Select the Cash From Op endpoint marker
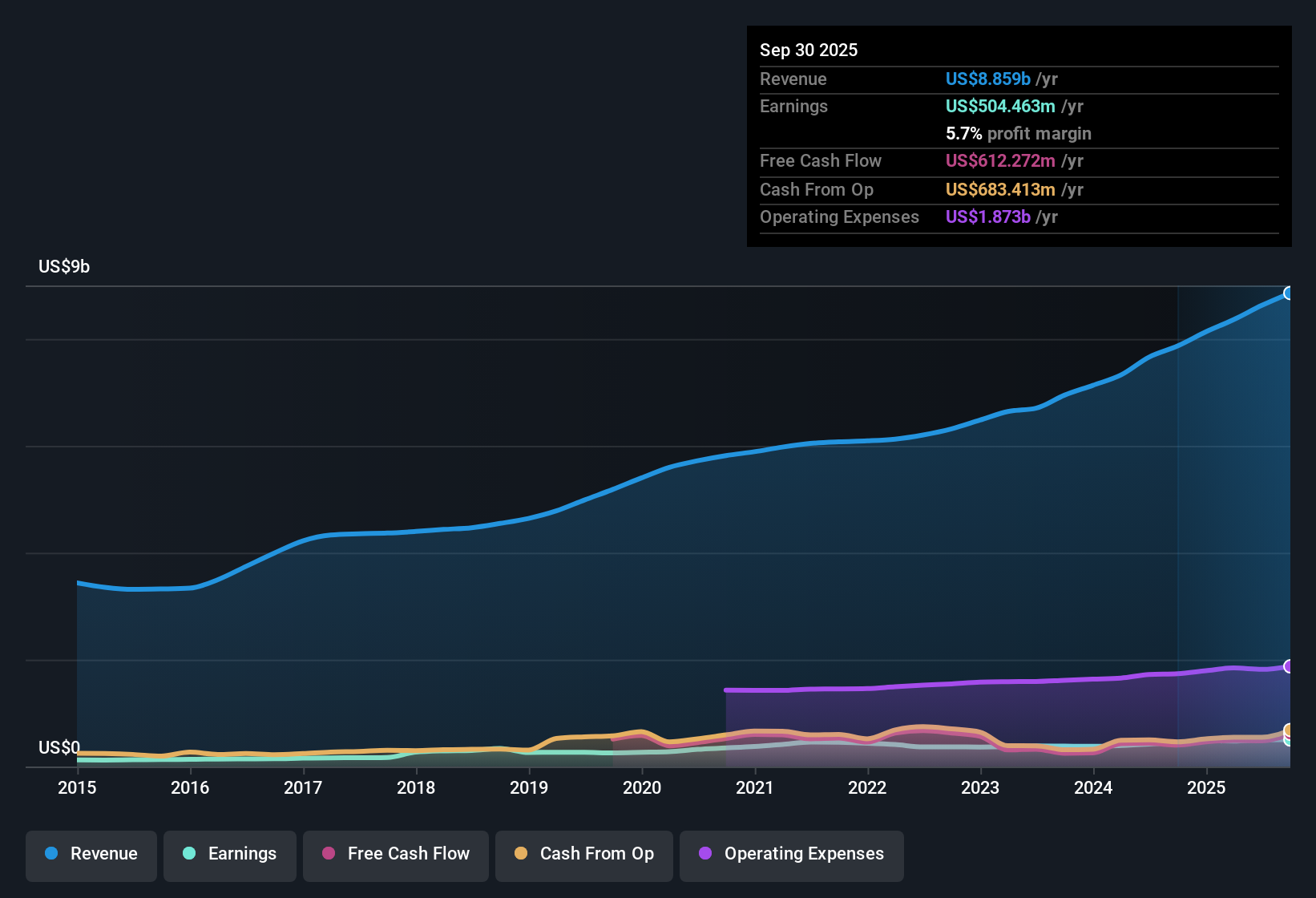The image size is (1316, 898). 1289,730
